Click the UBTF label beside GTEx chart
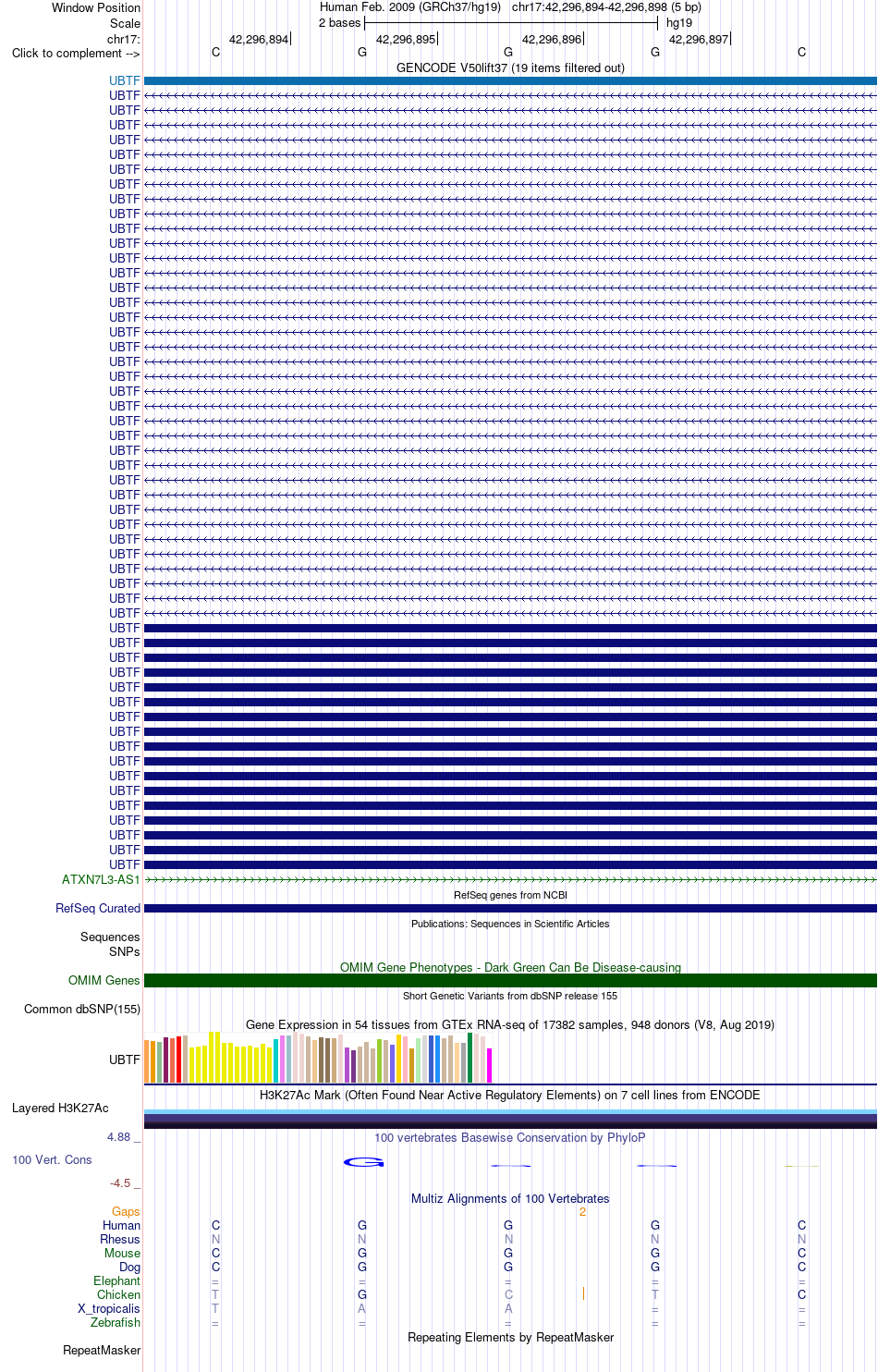 click(x=125, y=1060)
